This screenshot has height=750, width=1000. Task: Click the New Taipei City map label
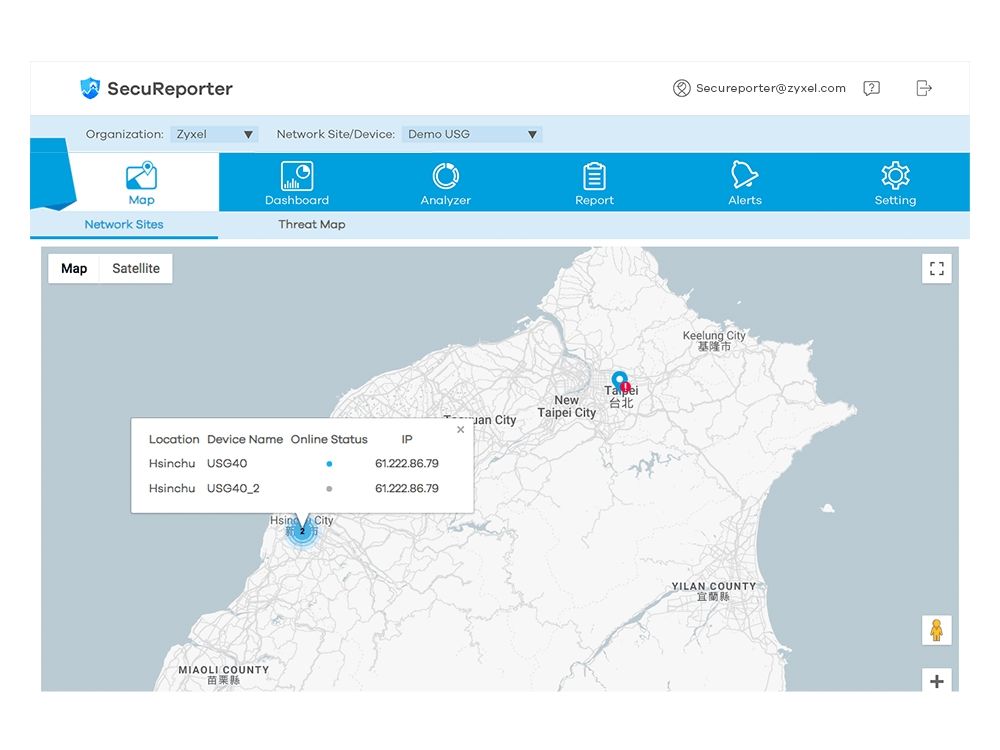566,406
